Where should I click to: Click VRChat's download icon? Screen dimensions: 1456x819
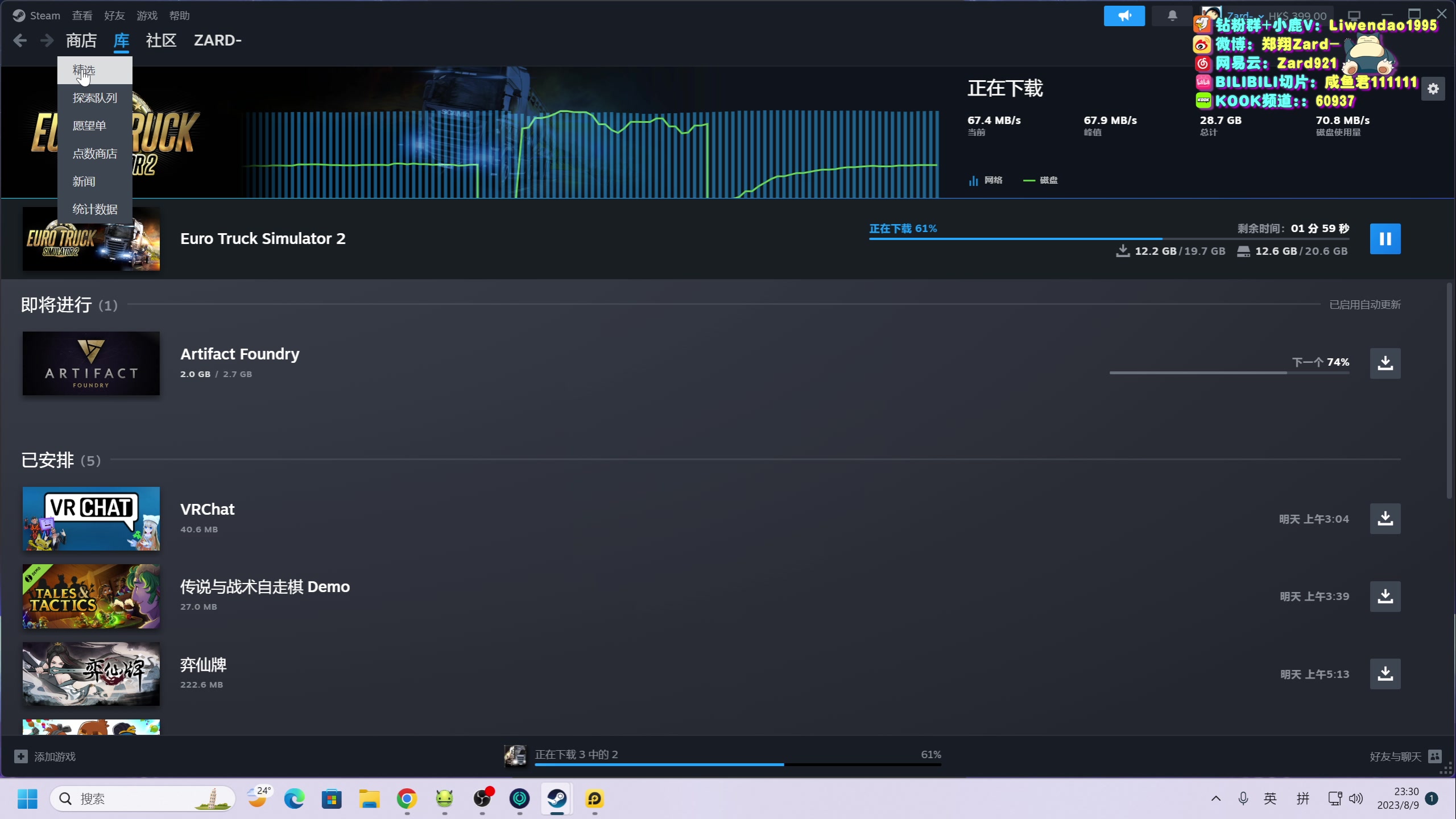[1385, 519]
